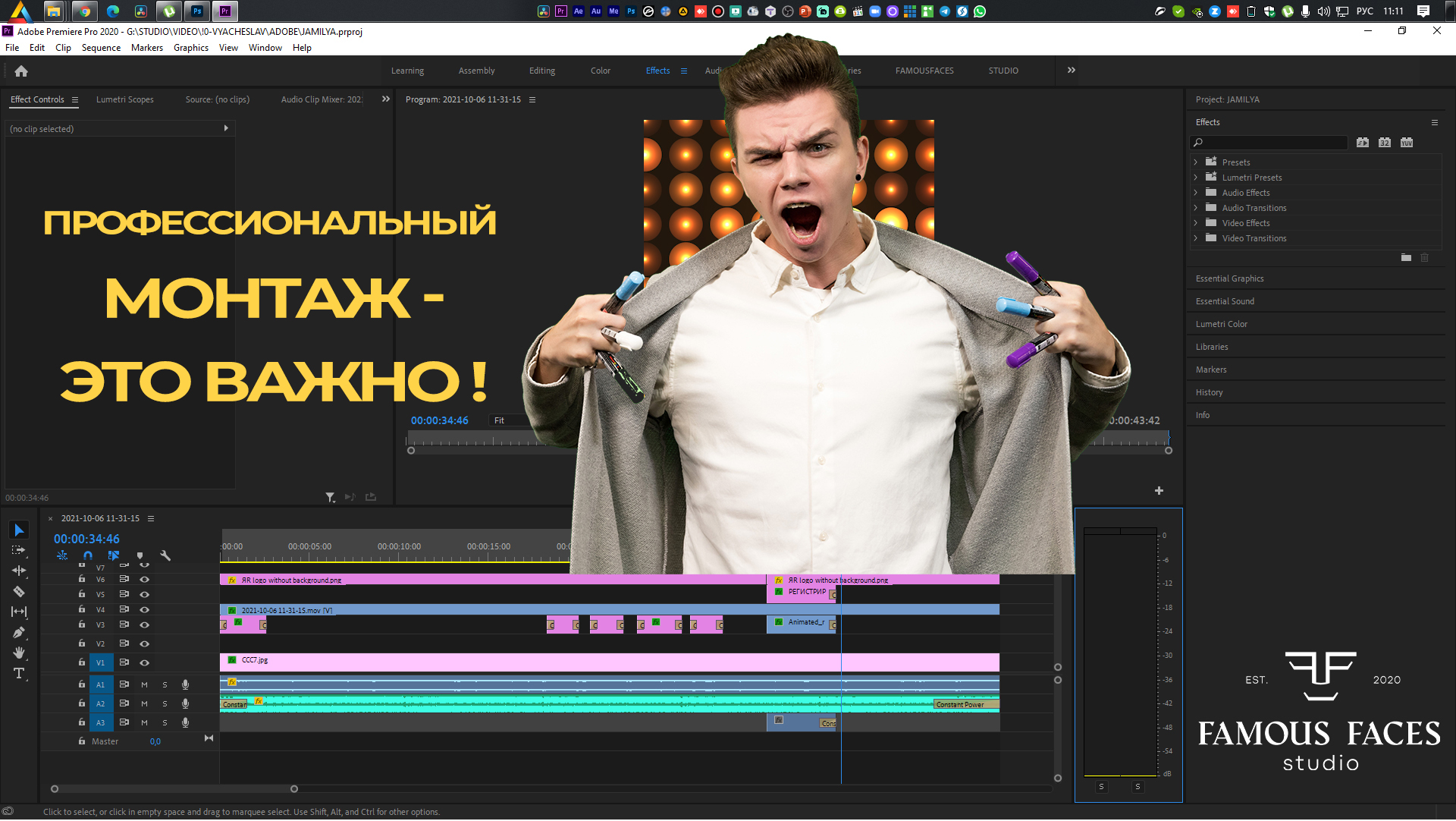The width and height of the screenshot is (1456, 821).
Task: Toggle sync lock for track V5
Action: (x=124, y=594)
